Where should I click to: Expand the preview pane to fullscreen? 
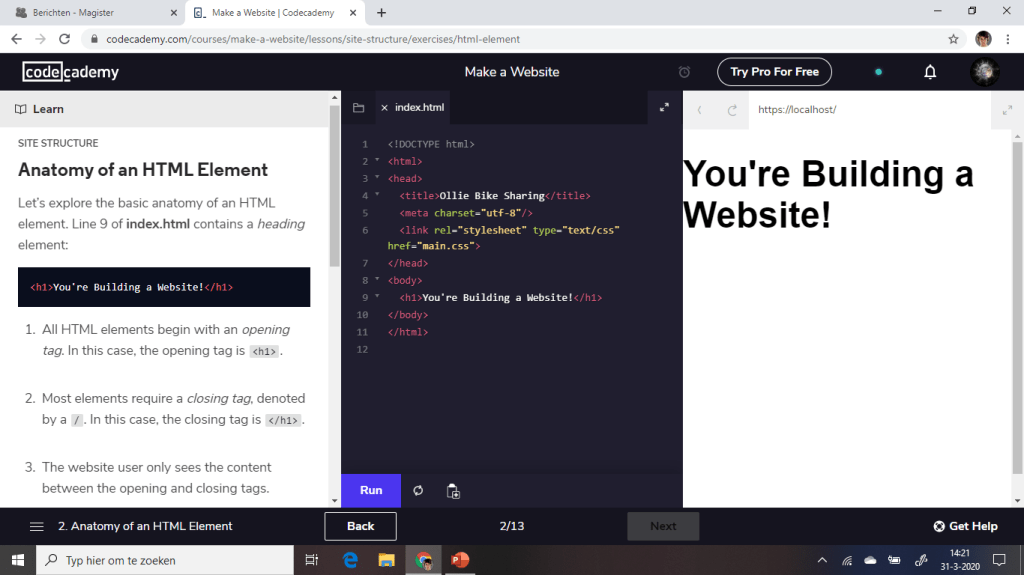[x=1006, y=110]
